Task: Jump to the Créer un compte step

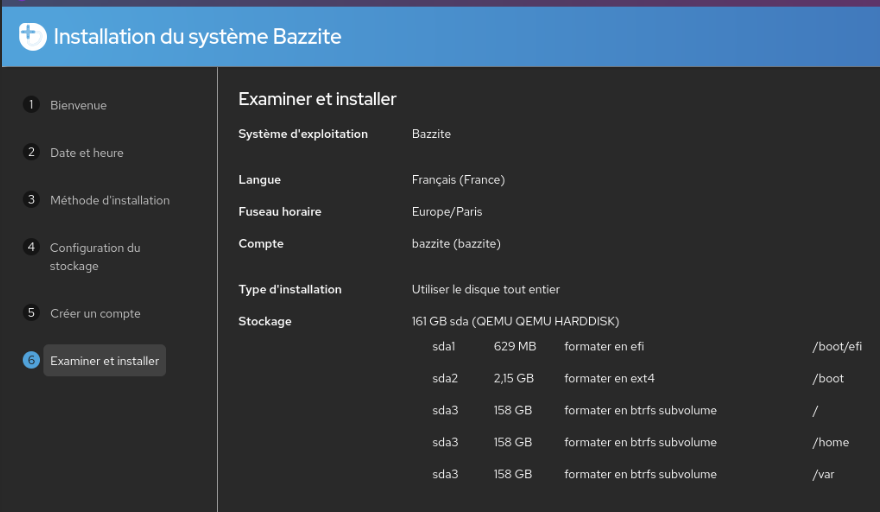Action: (95, 313)
